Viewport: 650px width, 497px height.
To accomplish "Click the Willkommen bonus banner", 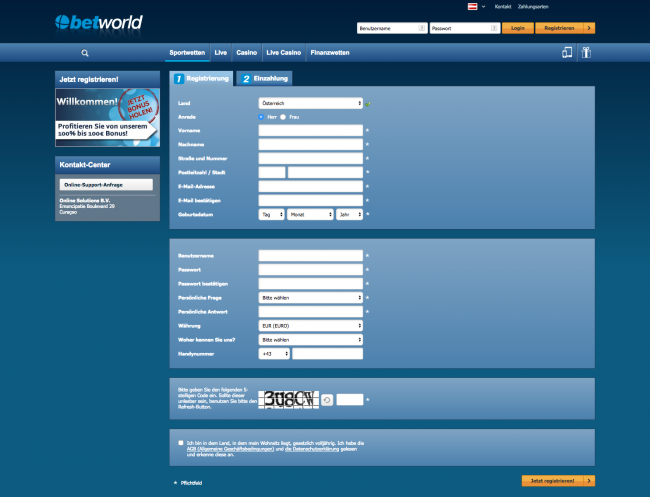I will 107,117.
